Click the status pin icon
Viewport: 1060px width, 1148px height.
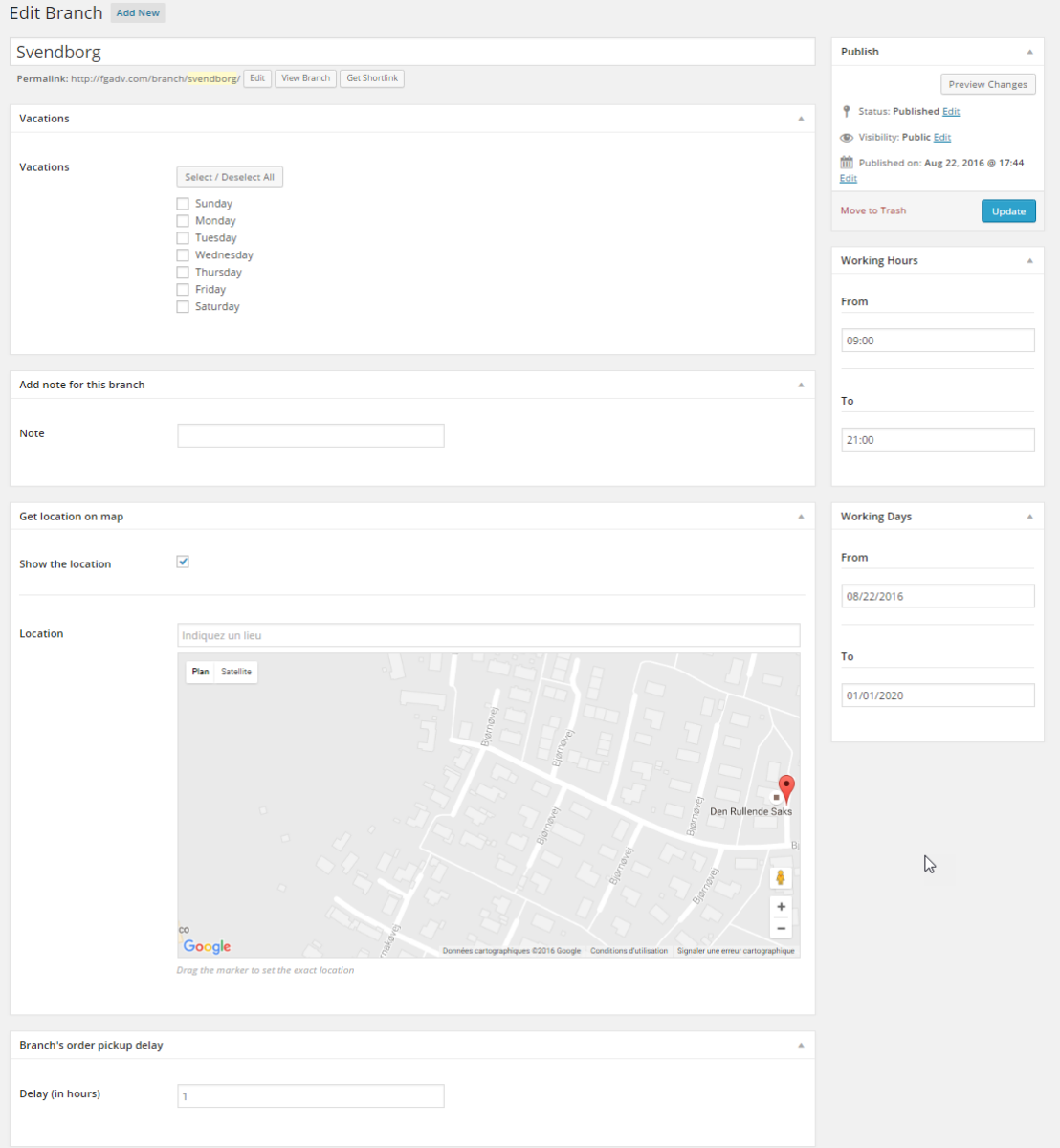point(847,112)
